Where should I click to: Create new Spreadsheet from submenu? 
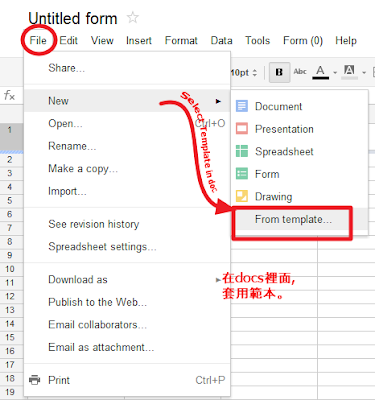[x=299, y=152]
